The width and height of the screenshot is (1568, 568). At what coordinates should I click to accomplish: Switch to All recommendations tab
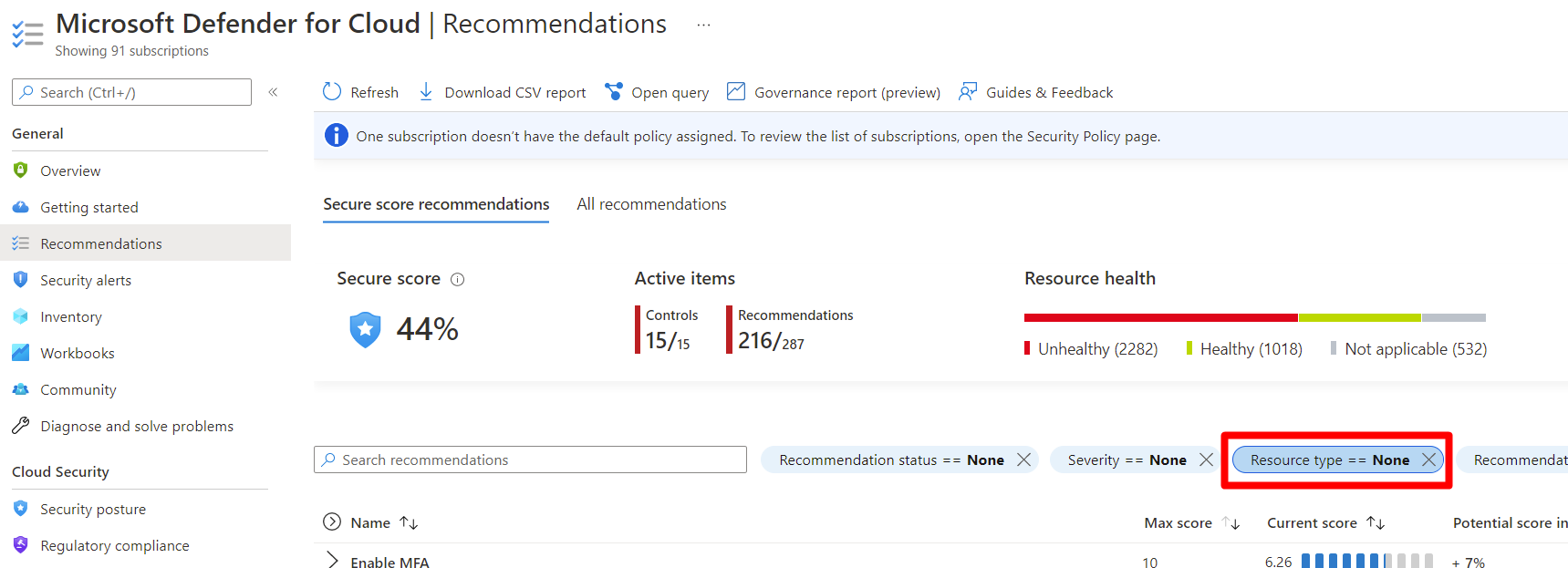pyautogui.click(x=651, y=205)
